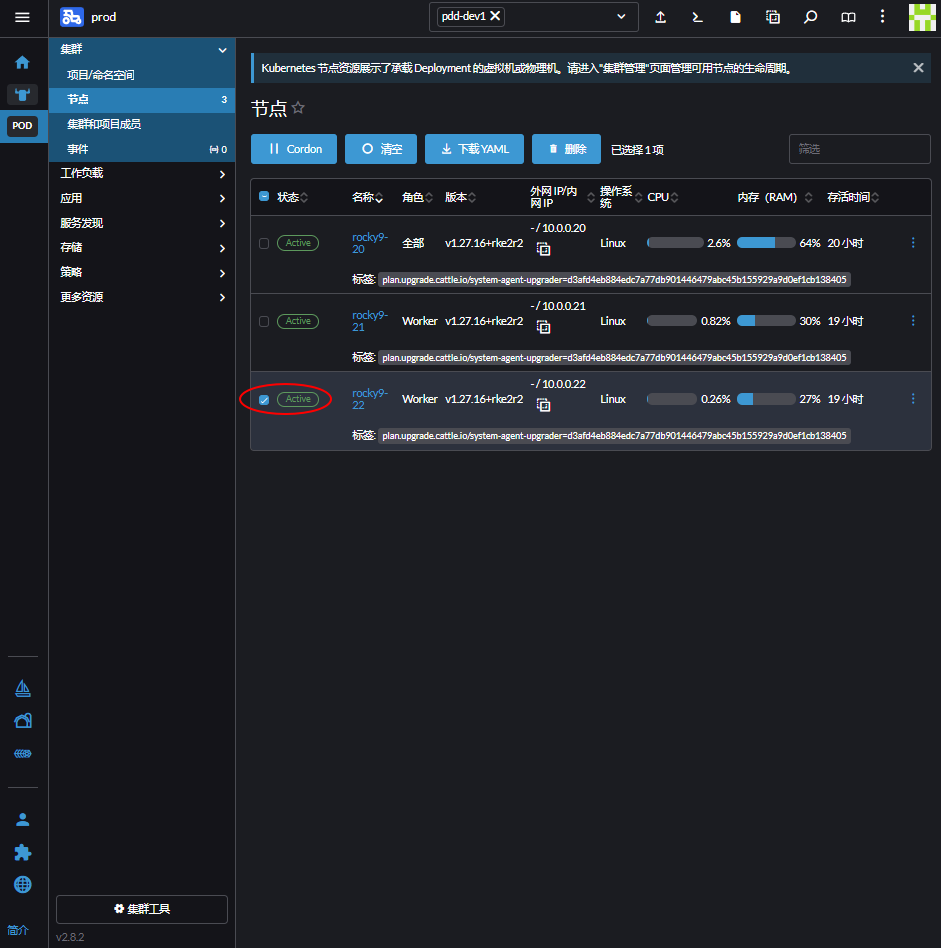Open 项目/命名空间 in the sidebar

click(142, 75)
